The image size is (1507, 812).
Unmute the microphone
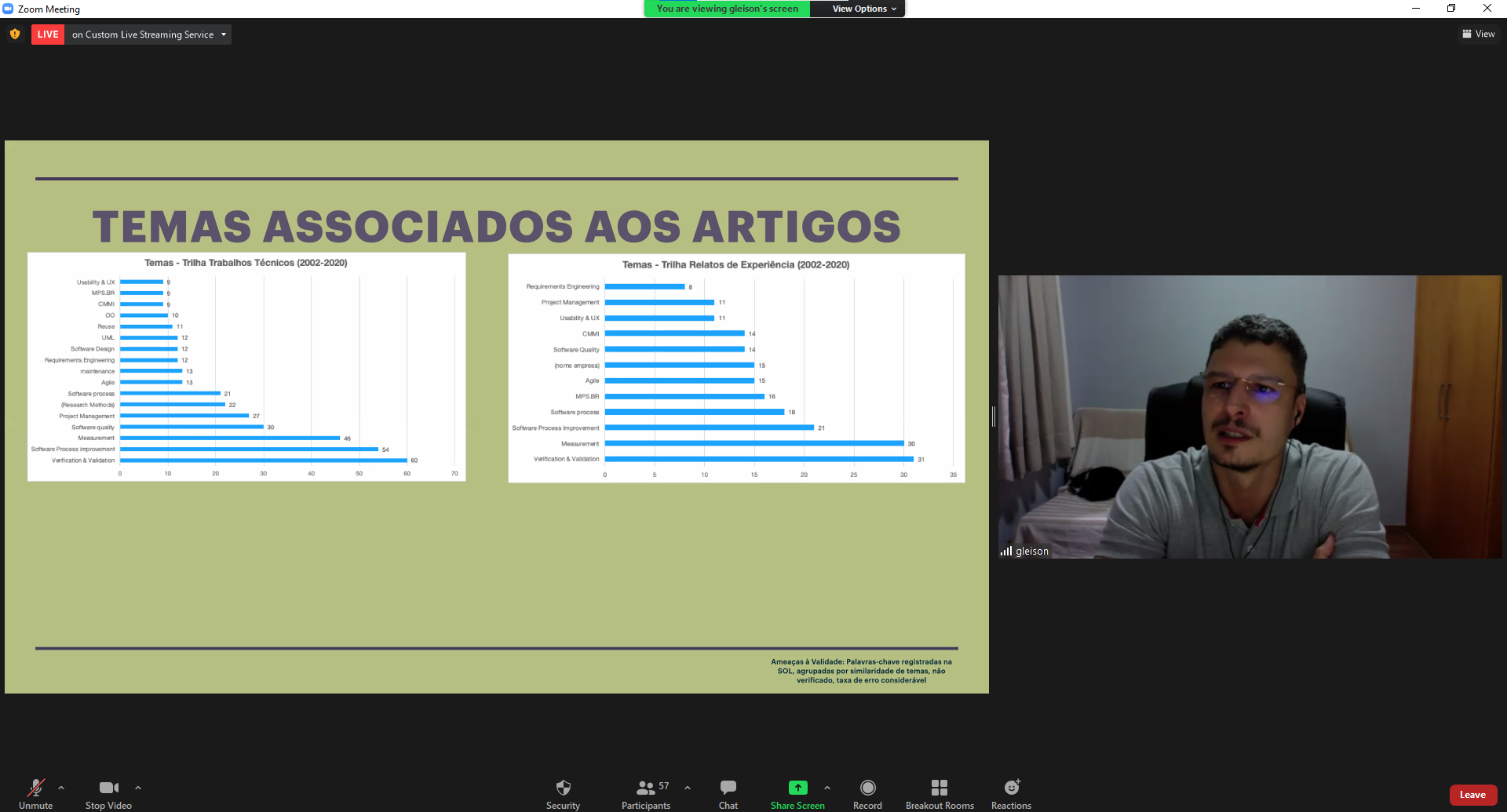(36, 793)
